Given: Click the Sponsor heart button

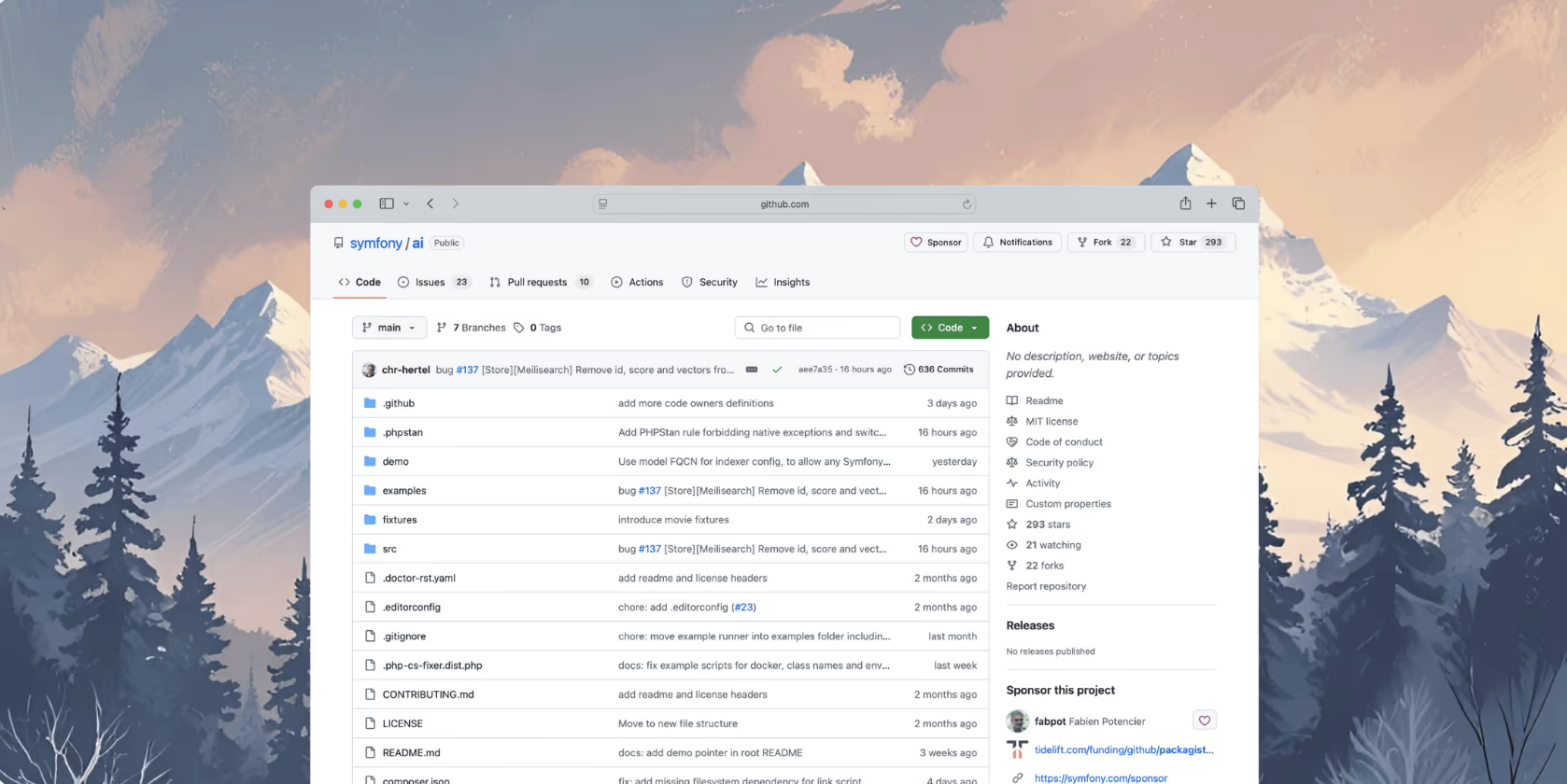Looking at the screenshot, I should 936,242.
